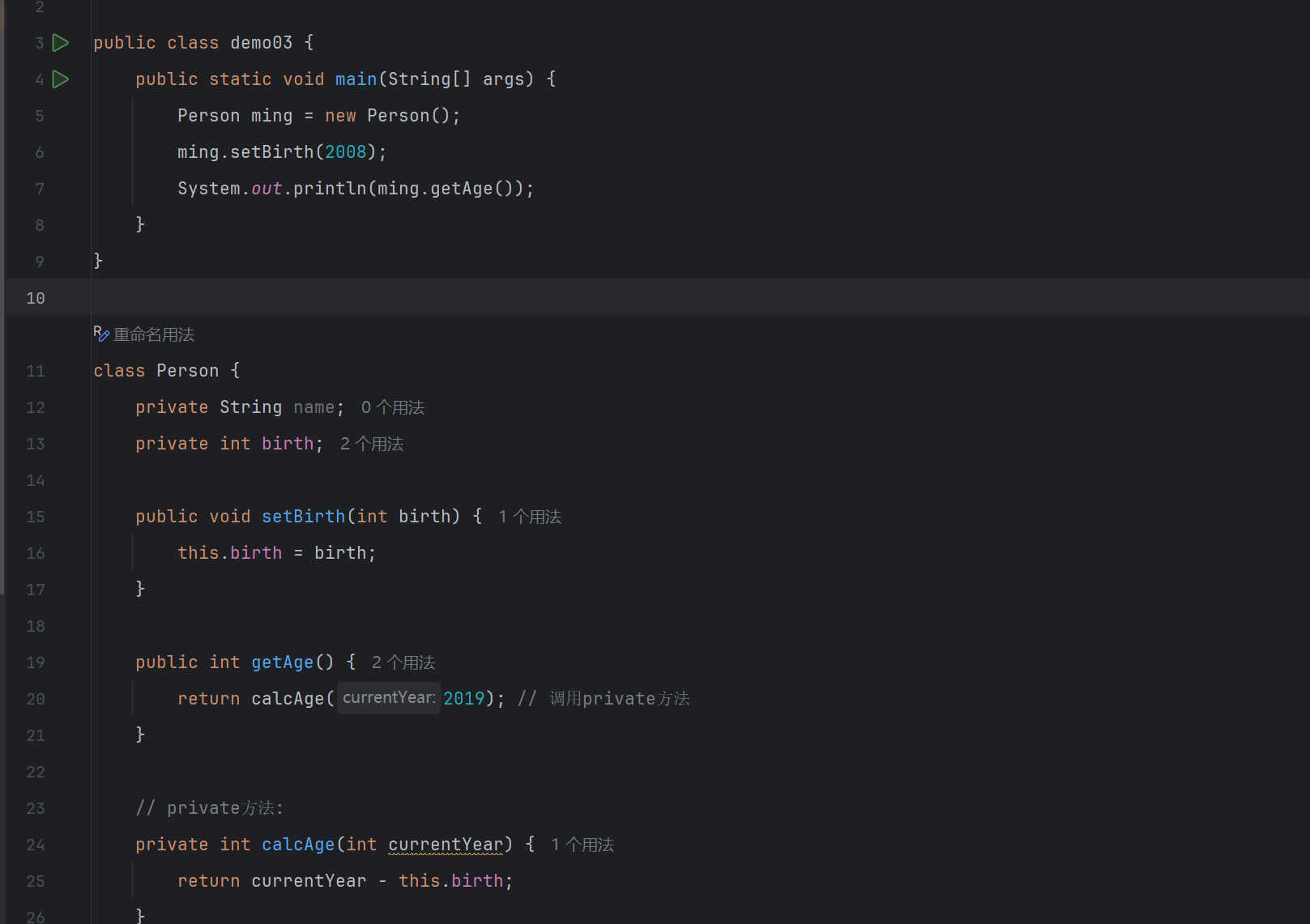Click the class name demo03
The image size is (1310, 924).
262,43
